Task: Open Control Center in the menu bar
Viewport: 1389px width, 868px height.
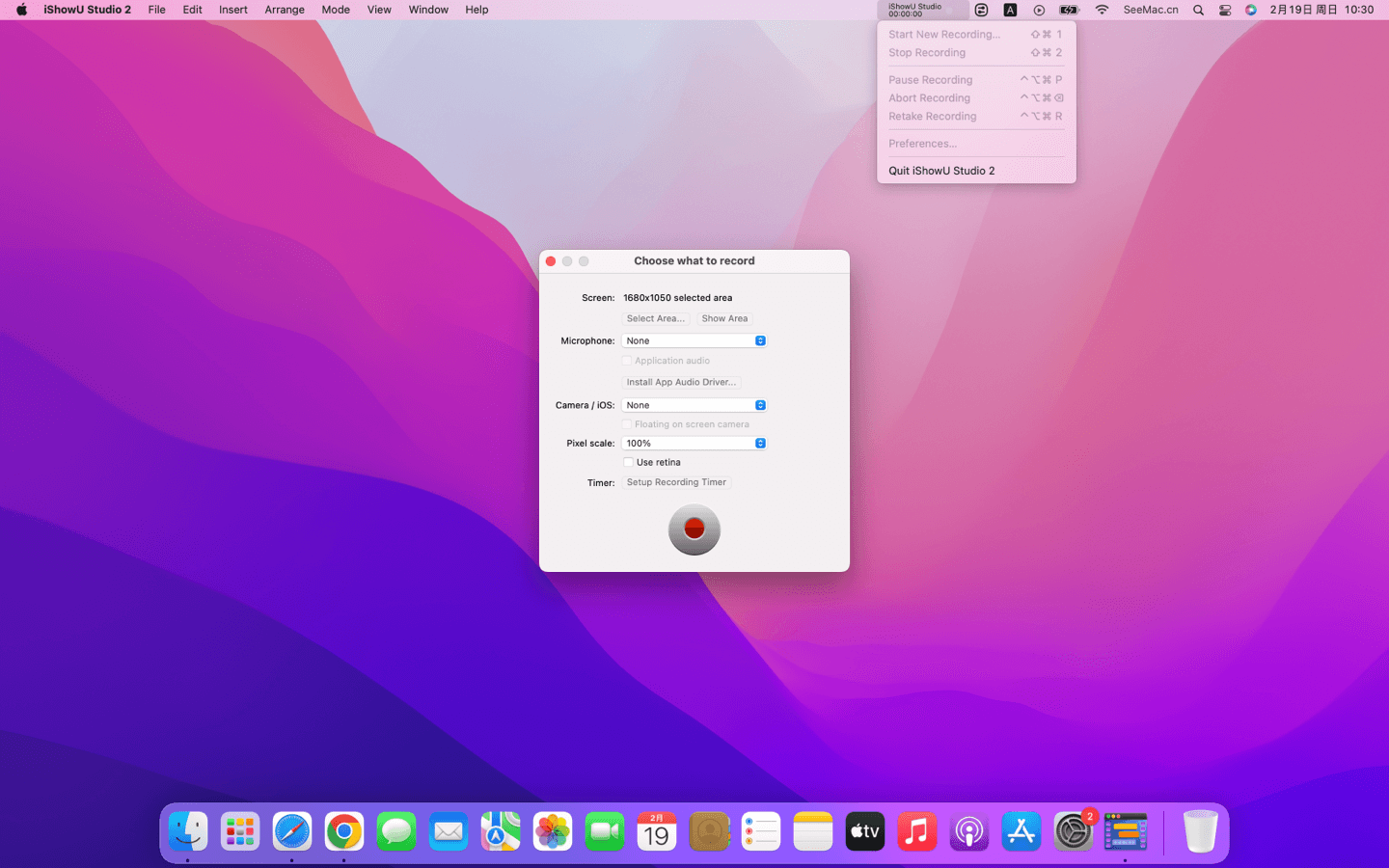Action: click(x=1225, y=10)
